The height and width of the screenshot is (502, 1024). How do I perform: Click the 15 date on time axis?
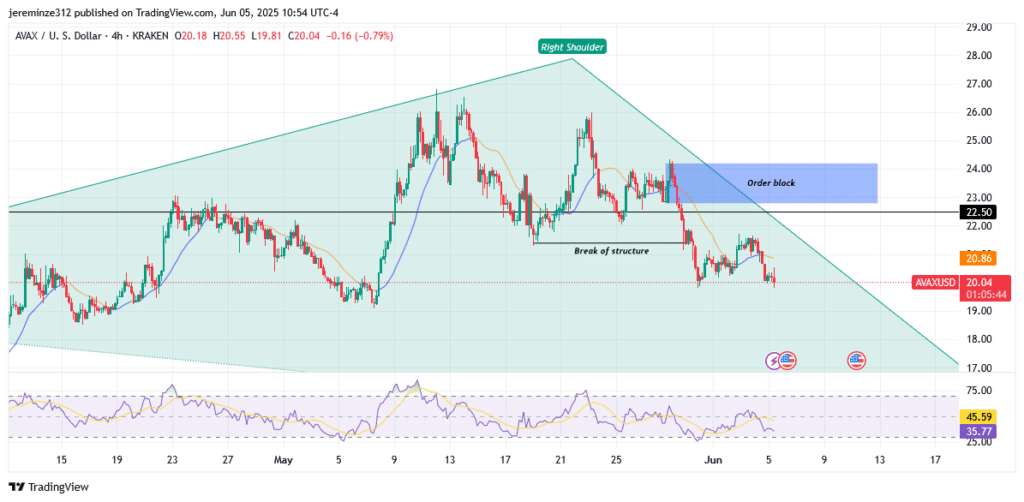61,460
